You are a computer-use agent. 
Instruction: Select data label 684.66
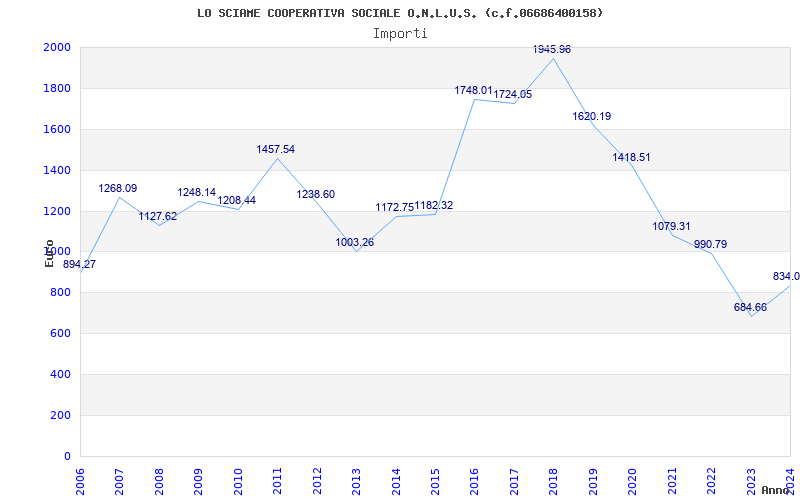tap(751, 307)
